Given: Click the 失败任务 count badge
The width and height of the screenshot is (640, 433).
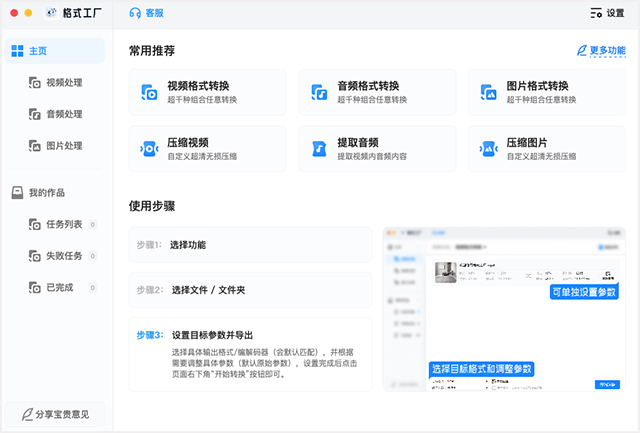Looking at the screenshot, I should [93, 256].
